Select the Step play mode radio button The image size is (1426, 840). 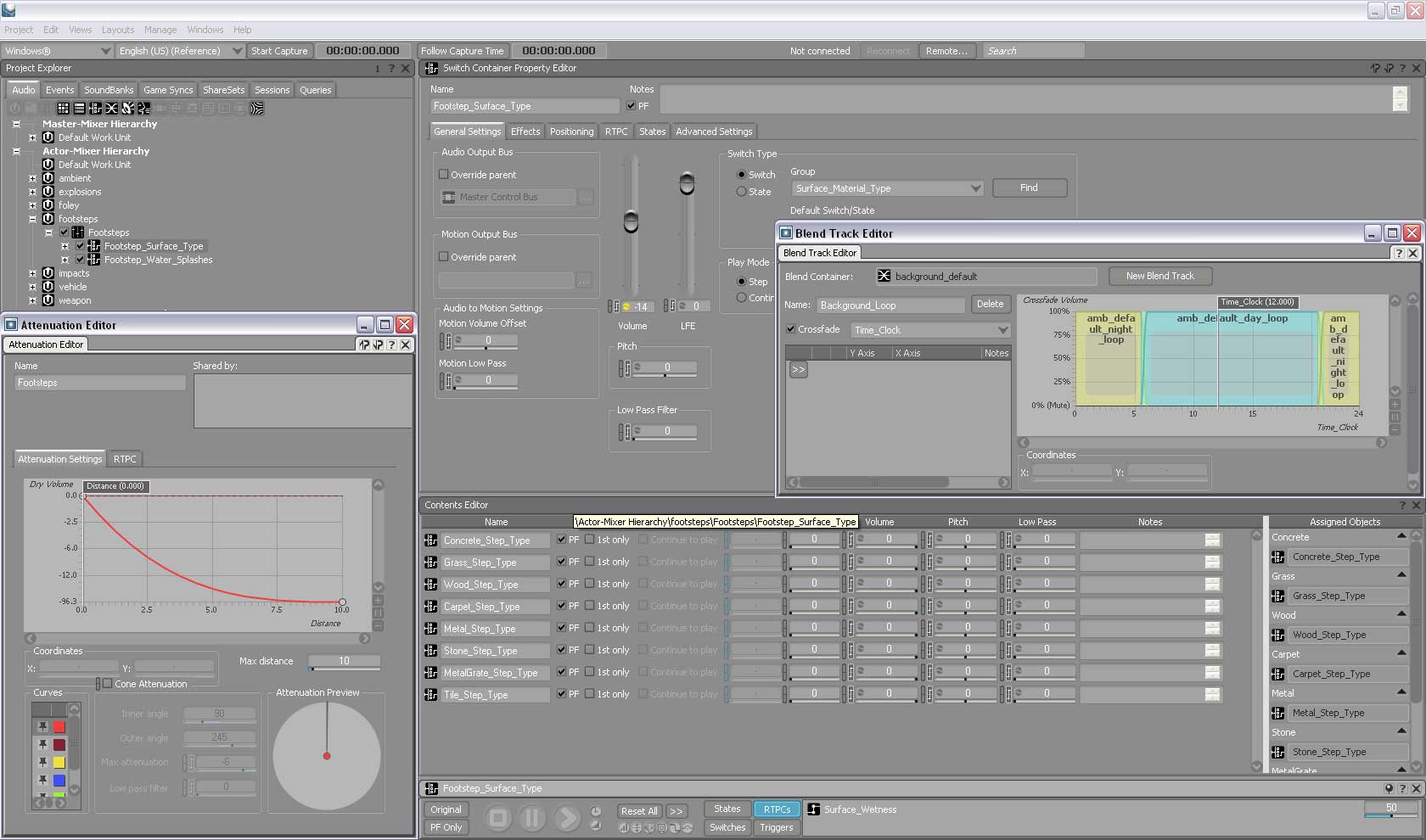tap(741, 282)
